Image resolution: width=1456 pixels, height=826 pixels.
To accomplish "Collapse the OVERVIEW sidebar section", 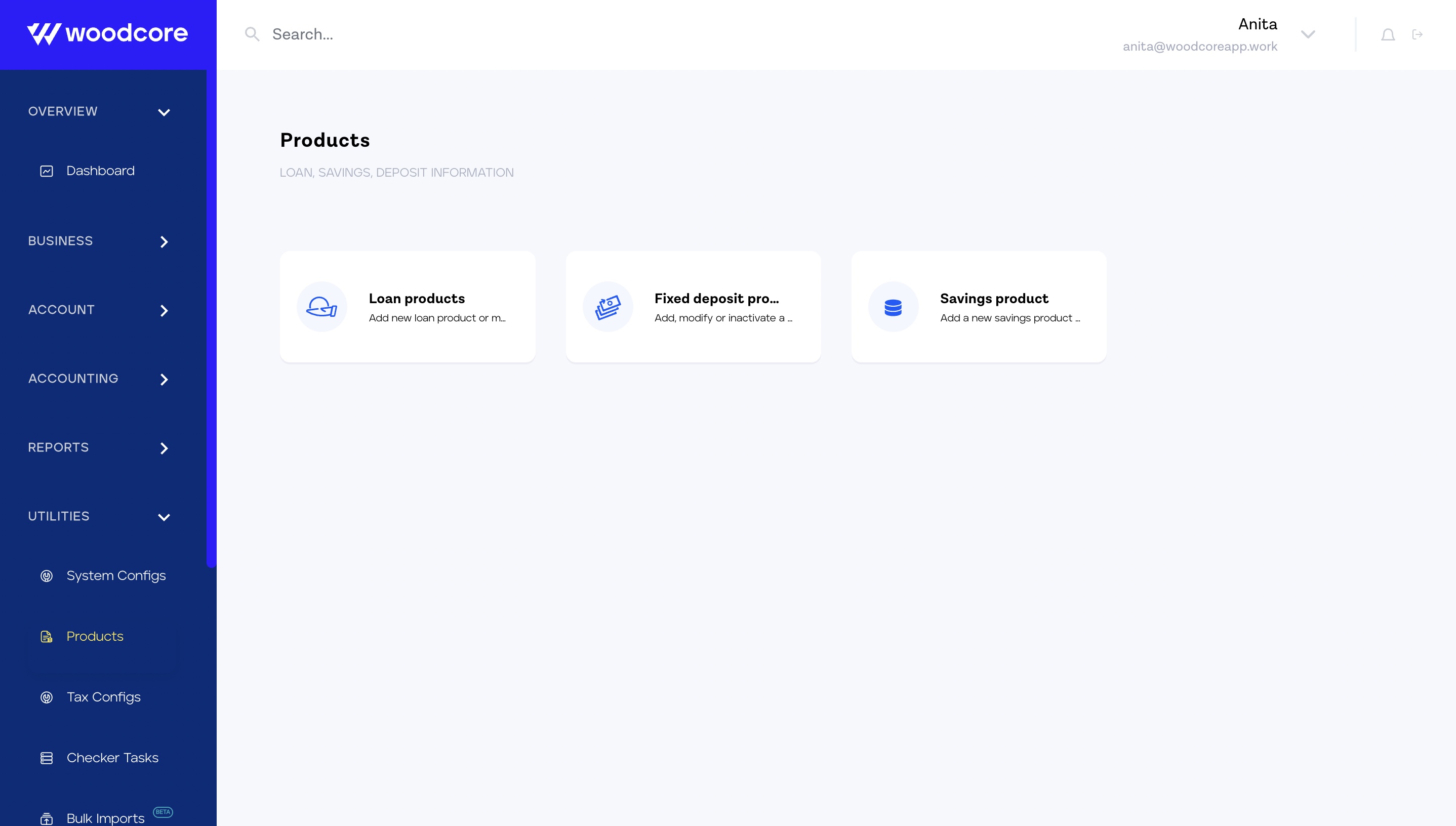I will coord(164,112).
